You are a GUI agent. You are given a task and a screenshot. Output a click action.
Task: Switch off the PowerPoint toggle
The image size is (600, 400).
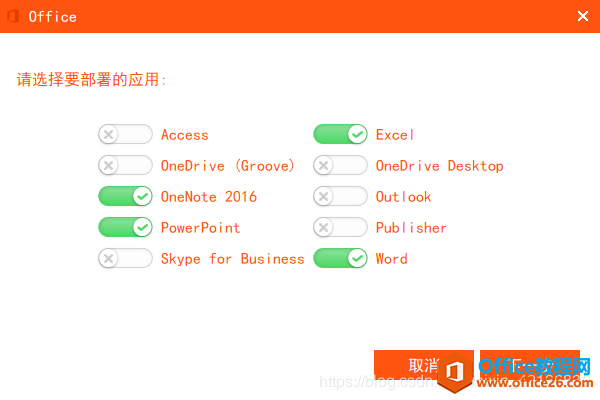click(x=125, y=227)
